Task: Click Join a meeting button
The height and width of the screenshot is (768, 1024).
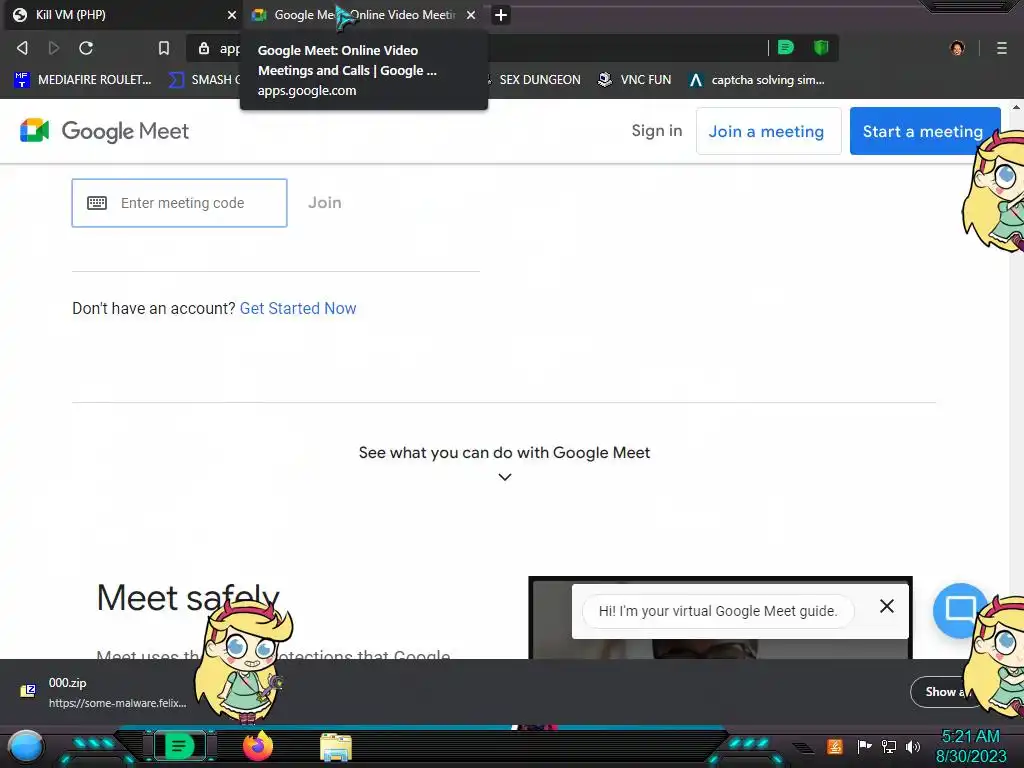Action: pyautogui.click(x=768, y=131)
